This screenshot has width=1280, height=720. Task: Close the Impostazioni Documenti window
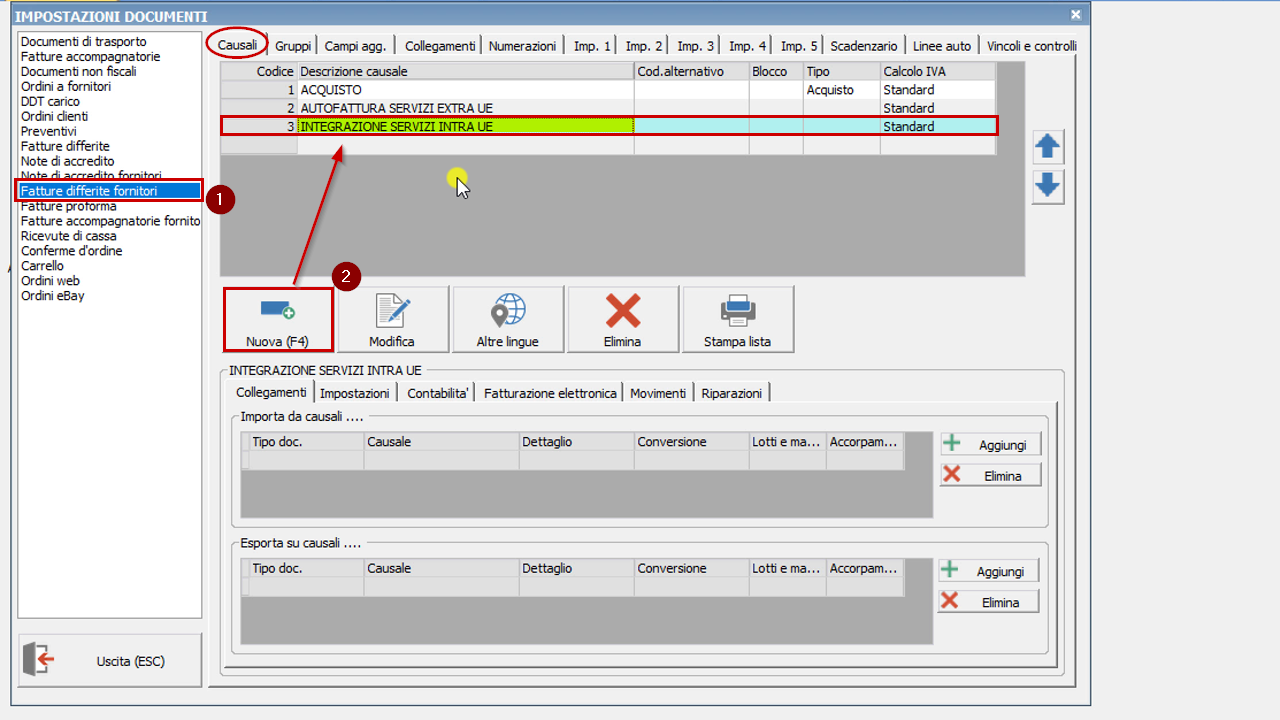[x=1076, y=15]
